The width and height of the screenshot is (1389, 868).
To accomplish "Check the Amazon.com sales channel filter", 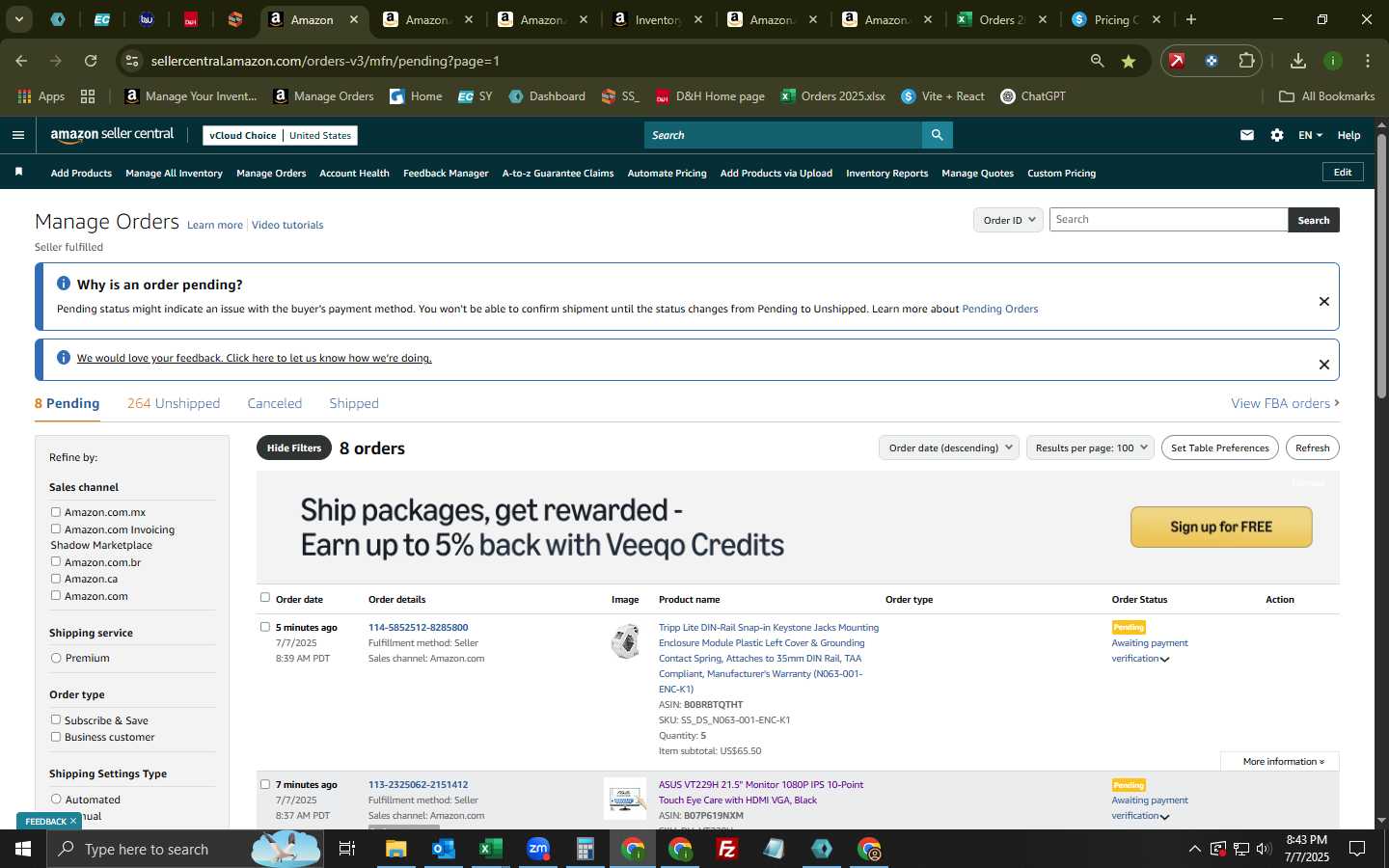I will click(x=56, y=595).
